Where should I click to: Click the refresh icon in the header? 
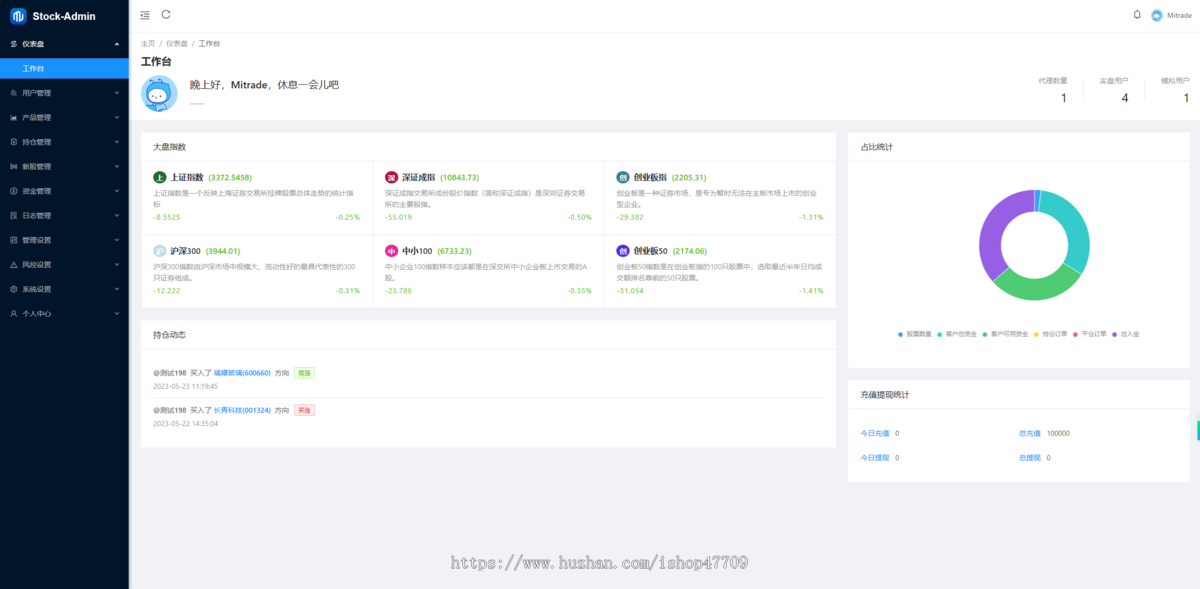pyautogui.click(x=166, y=15)
